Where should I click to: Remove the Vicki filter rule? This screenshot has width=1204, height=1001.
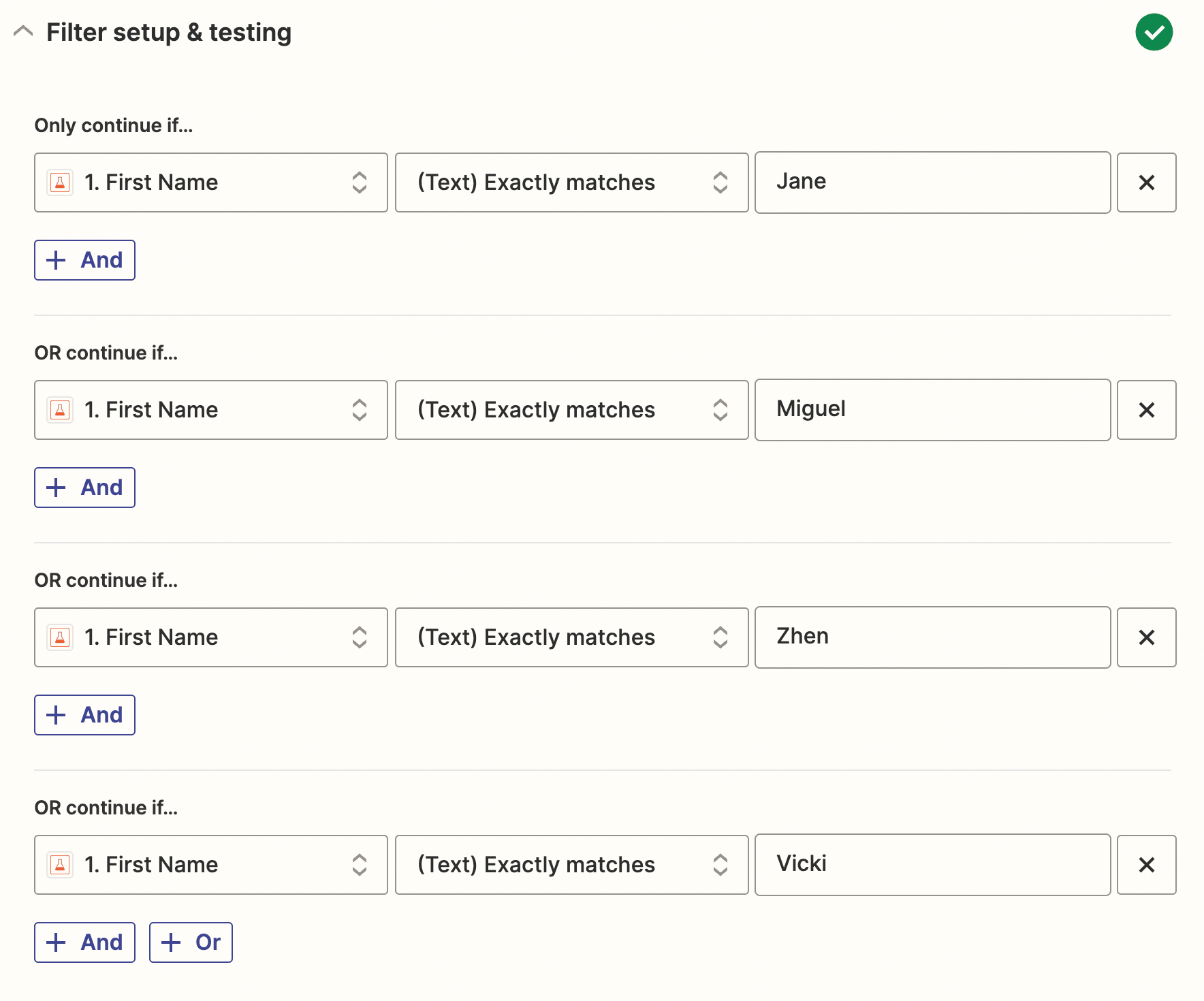pyautogui.click(x=1147, y=865)
